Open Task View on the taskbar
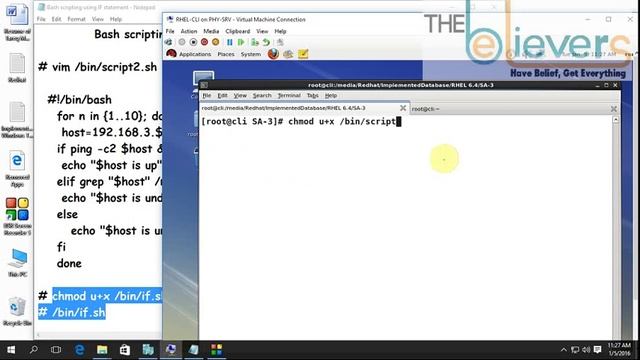The image size is (640, 360). point(56,350)
